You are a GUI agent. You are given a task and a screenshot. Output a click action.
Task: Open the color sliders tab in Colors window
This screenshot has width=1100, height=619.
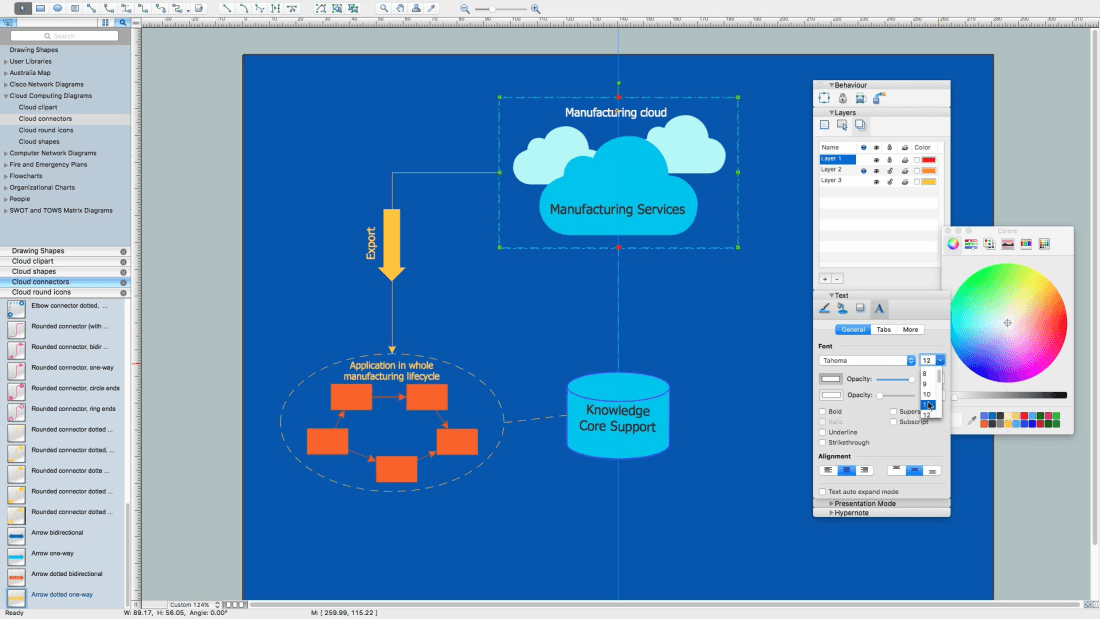pyautogui.click(x=971, y=243)
